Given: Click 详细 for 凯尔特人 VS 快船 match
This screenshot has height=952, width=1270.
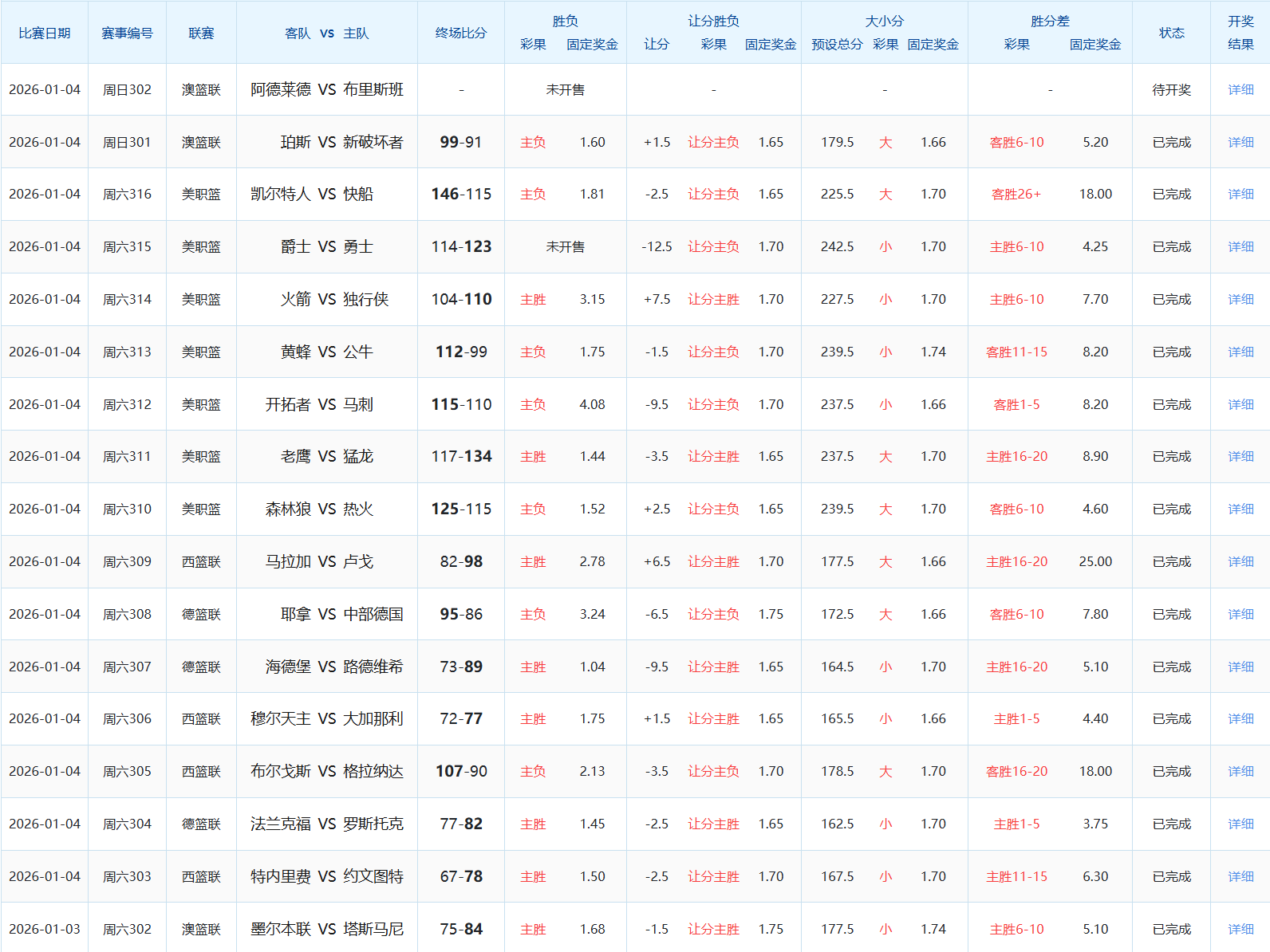Looking at the screenshot, I should (x=1240, y=195).
